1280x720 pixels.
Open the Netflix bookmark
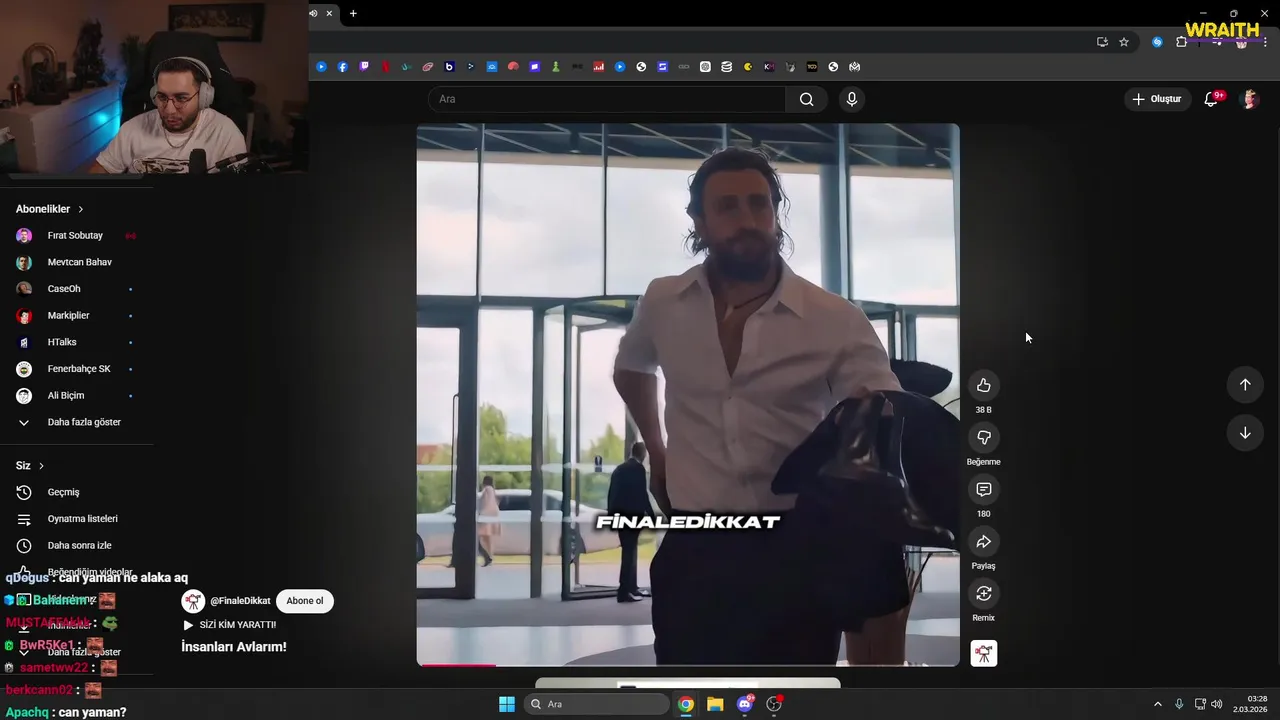(385, 67)
